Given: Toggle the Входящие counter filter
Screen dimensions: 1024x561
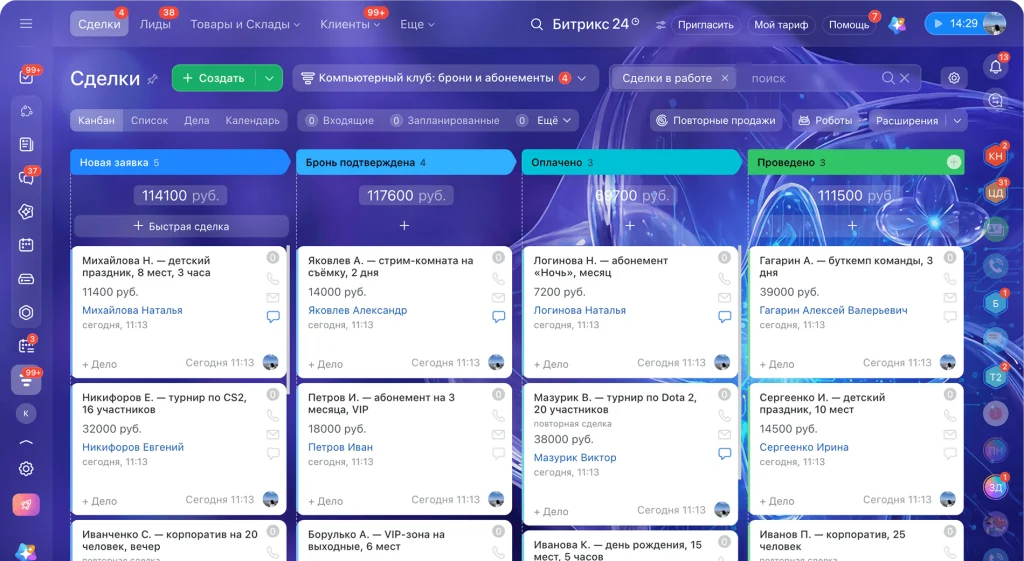Looking at the screenshot, I should click(340, 120).
